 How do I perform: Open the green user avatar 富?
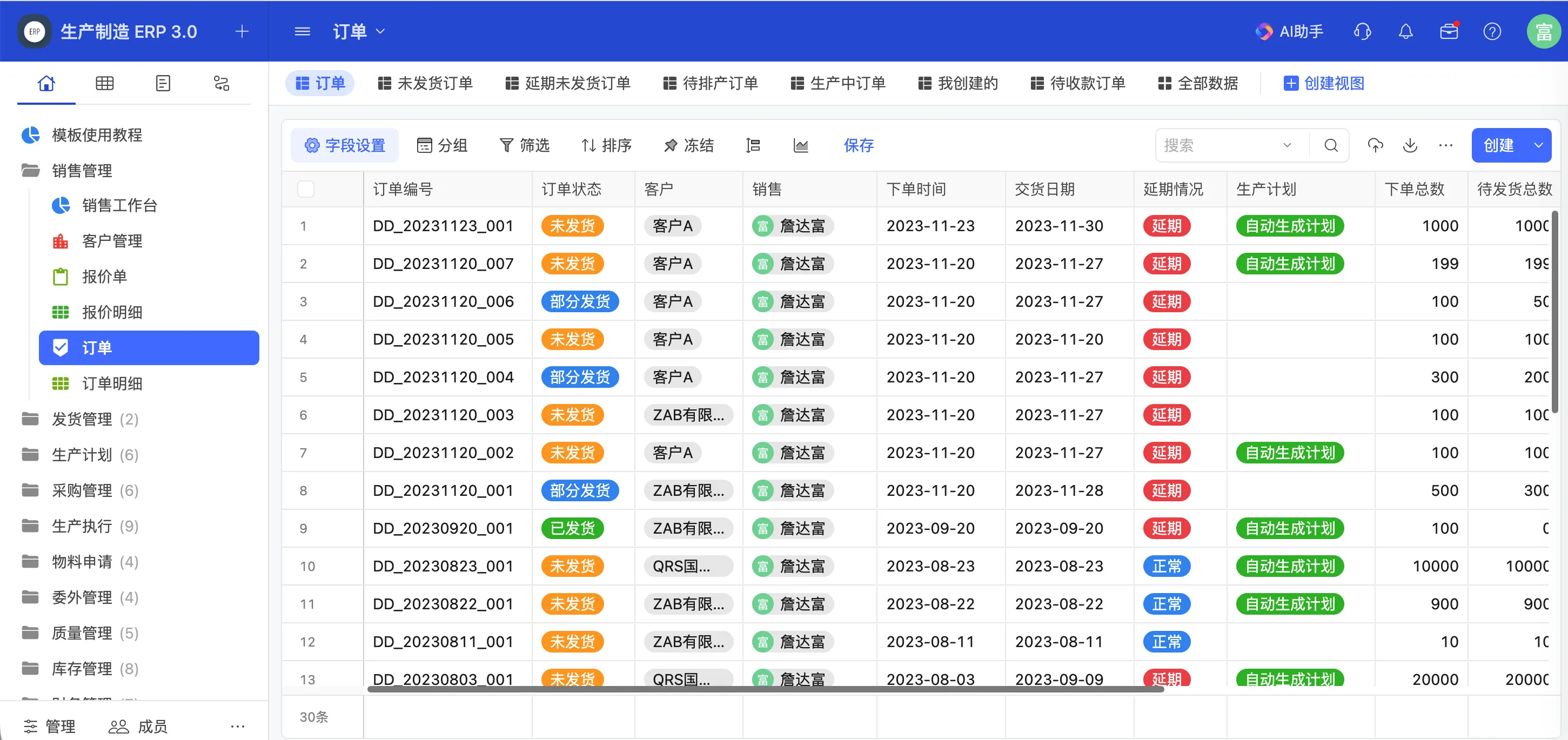point(1543,32)
